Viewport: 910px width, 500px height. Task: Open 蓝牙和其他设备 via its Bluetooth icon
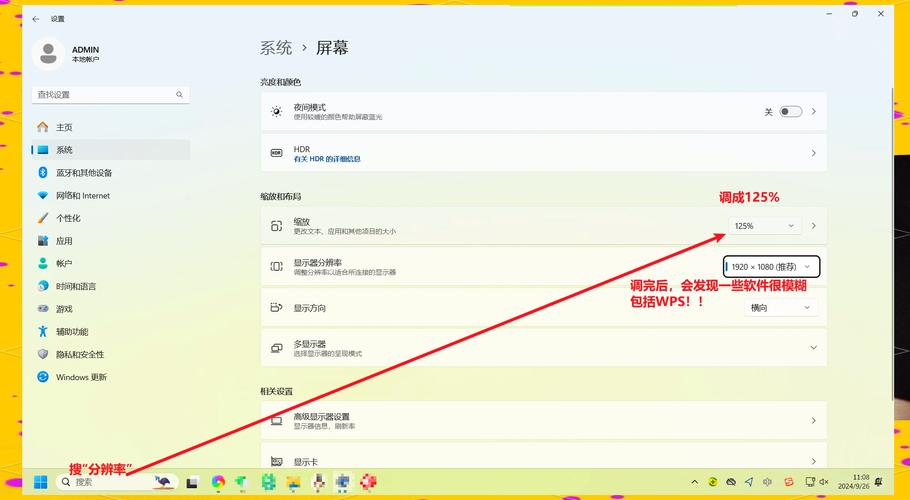pyautogui.click(x=42, y=173)
